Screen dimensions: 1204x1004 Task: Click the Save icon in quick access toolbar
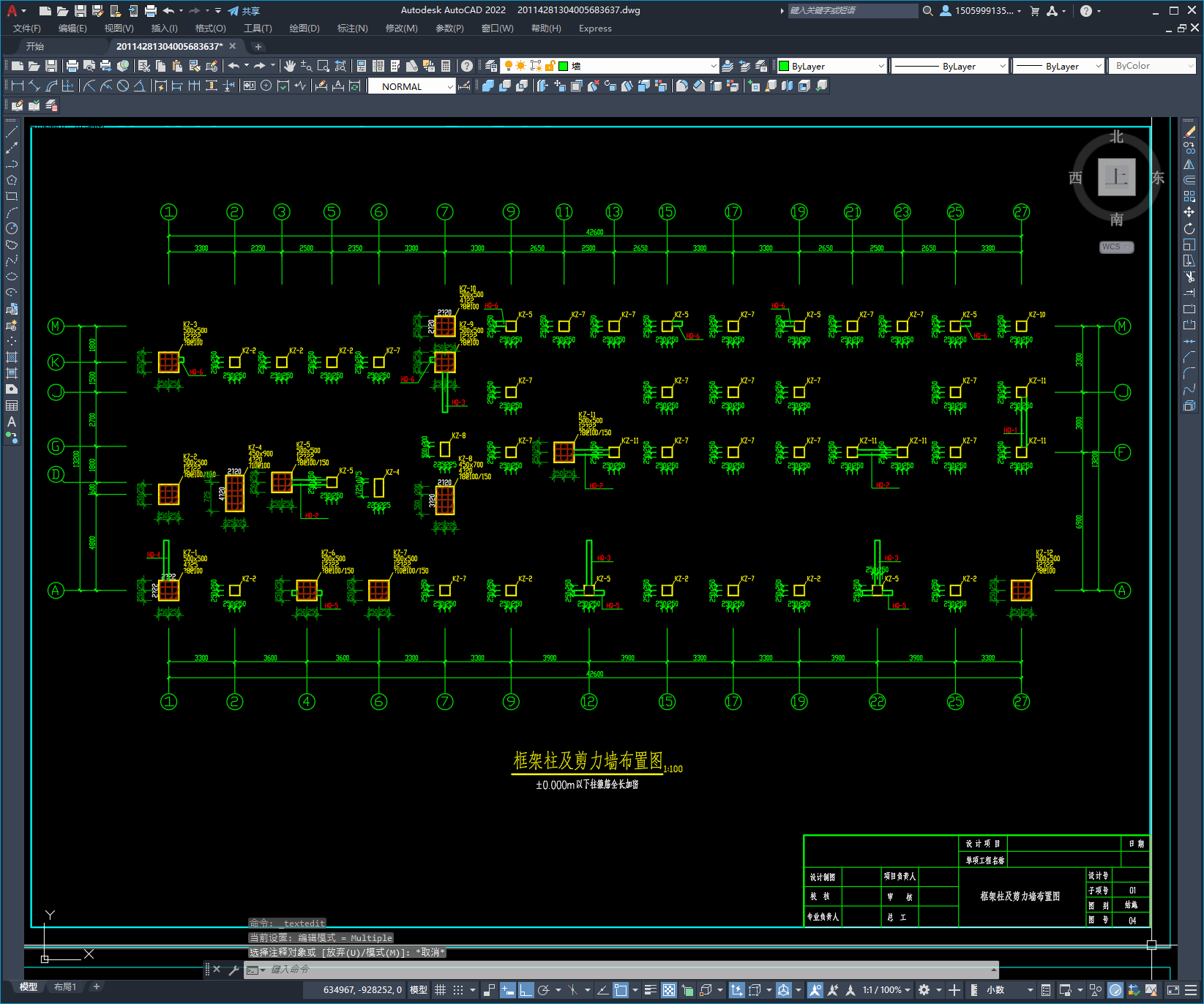[81, 10]
